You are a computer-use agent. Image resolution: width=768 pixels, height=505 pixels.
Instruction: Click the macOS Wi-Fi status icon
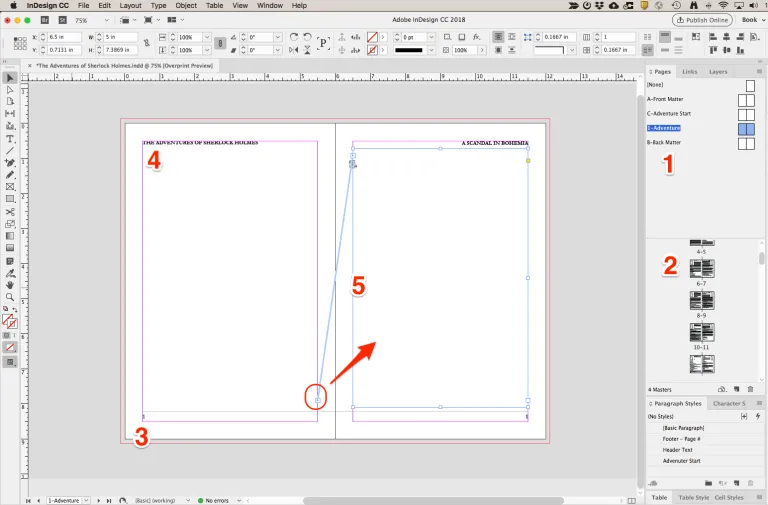723,5
